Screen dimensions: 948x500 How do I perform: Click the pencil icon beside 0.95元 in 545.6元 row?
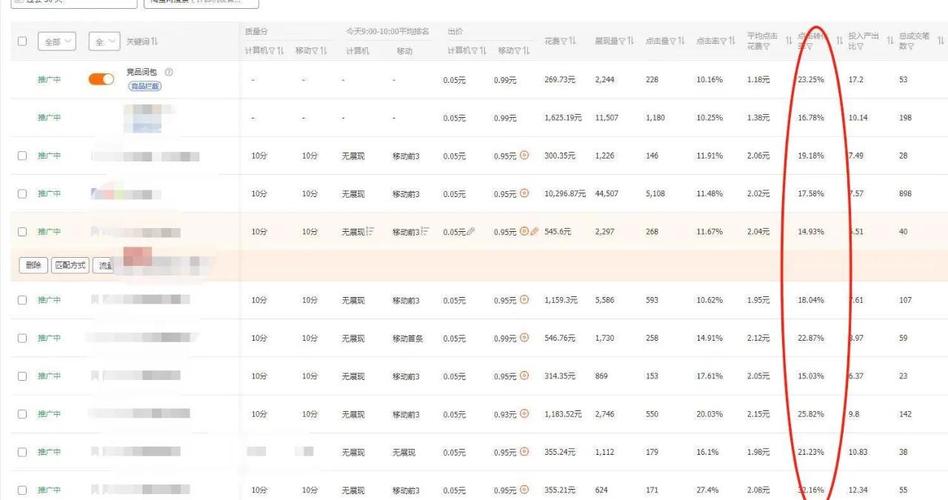tap(534, 231)
